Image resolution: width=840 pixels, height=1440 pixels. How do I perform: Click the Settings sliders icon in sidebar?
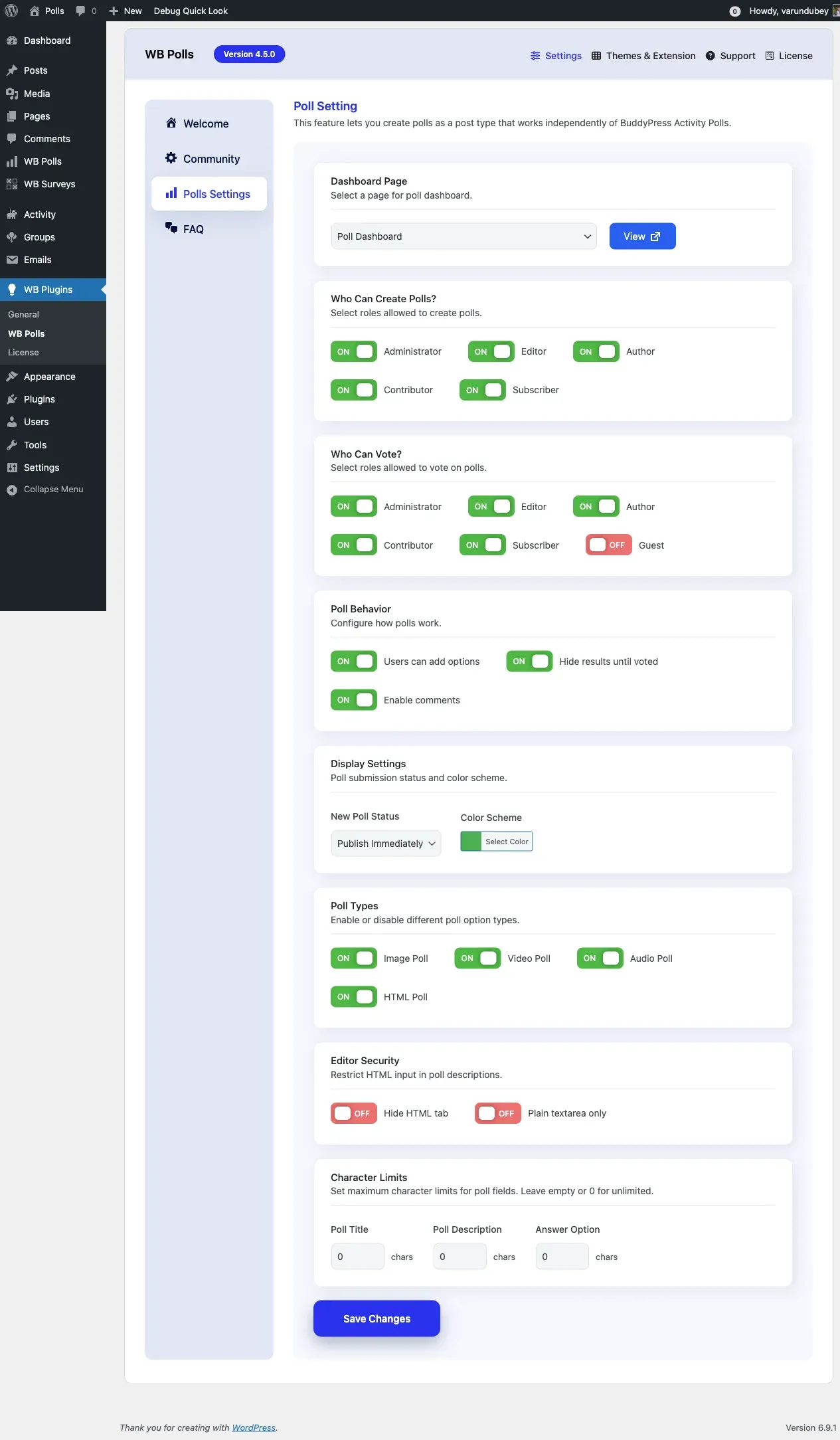pos(12,468)
